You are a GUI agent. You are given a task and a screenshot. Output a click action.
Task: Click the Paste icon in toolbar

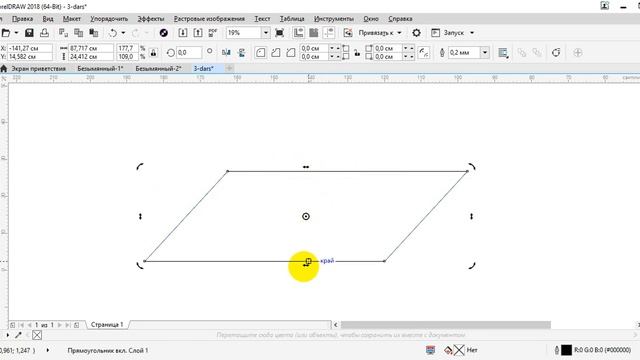[x=93, y=33]
